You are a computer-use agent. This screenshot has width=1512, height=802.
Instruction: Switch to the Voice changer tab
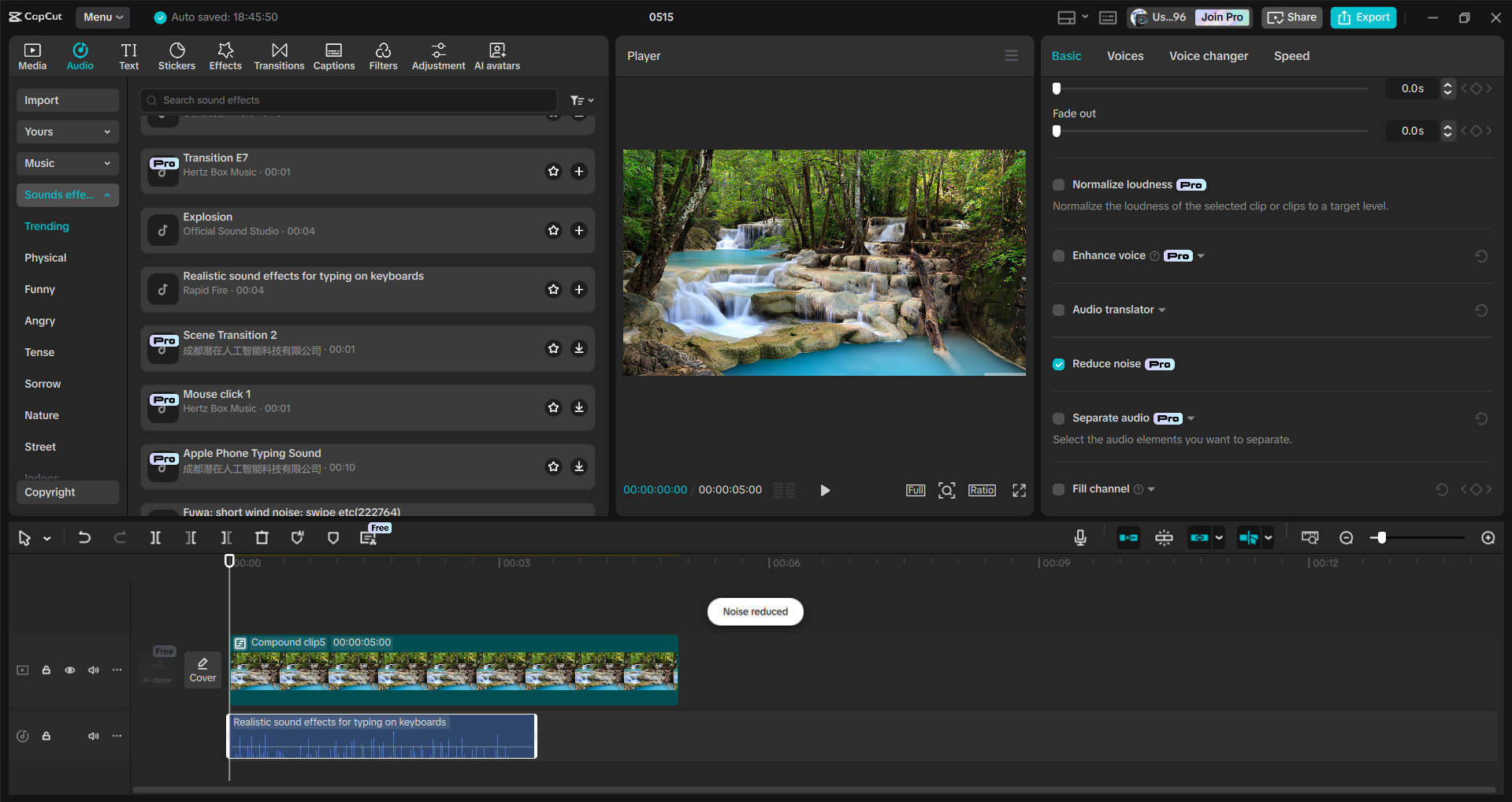(x=1208, y=55)
